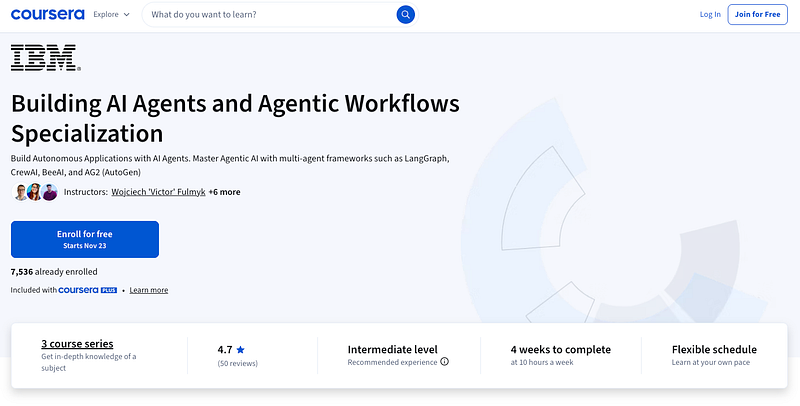This screenshot has height=406, width=800.
Task: Click '4 weeks to complete' text
Action: [x=560, y=349]
